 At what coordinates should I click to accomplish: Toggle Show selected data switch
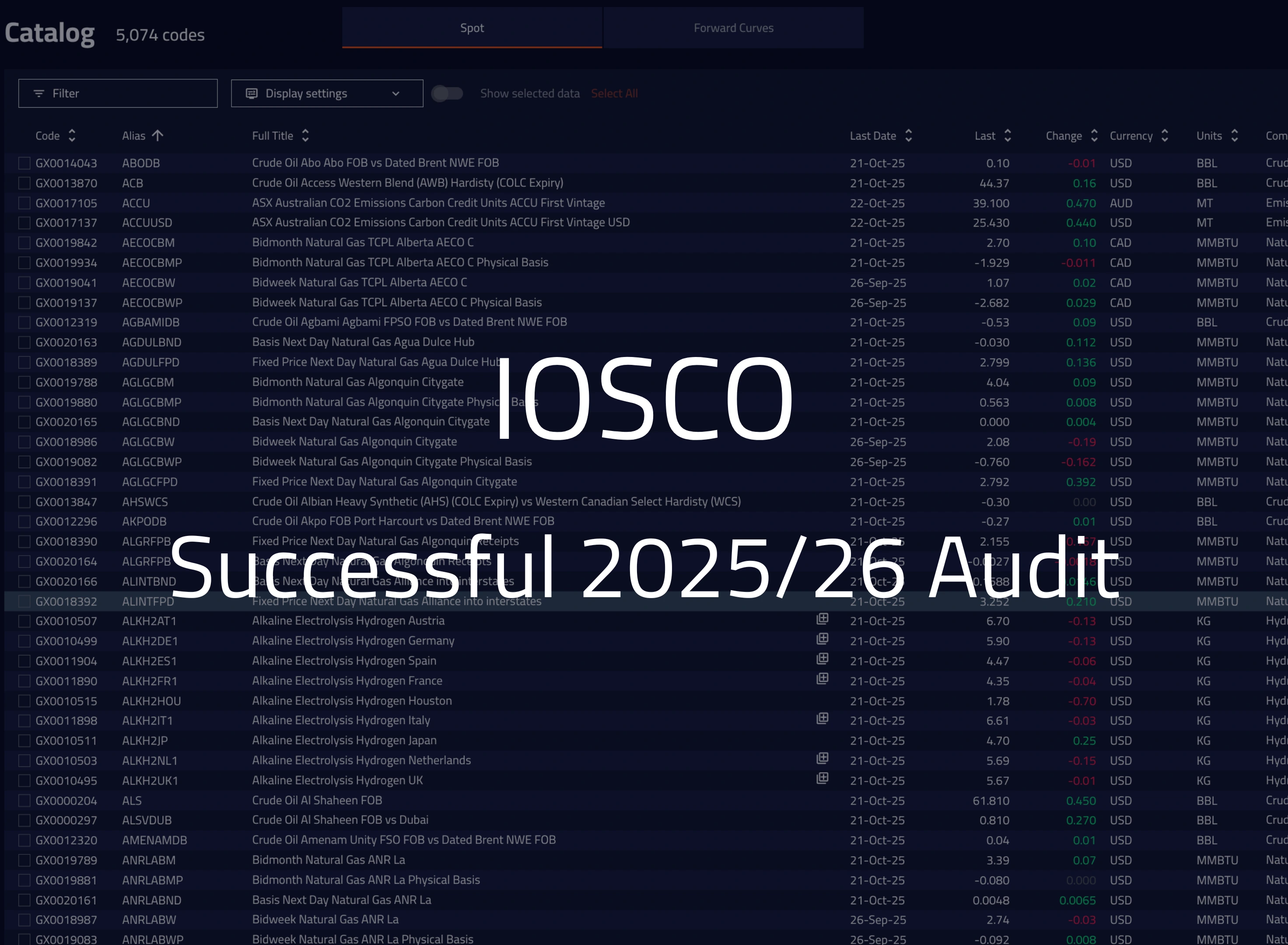coord(447,93)
